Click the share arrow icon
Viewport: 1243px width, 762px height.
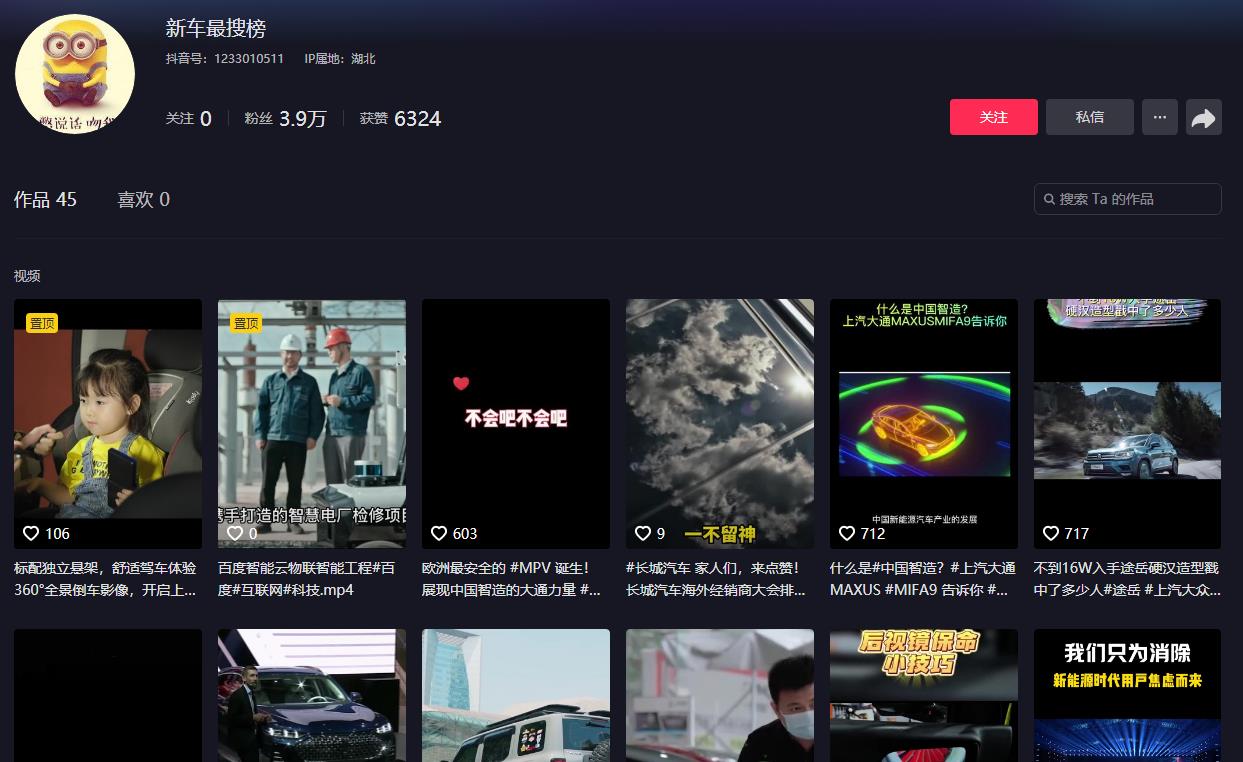[x=1203, y=118]
